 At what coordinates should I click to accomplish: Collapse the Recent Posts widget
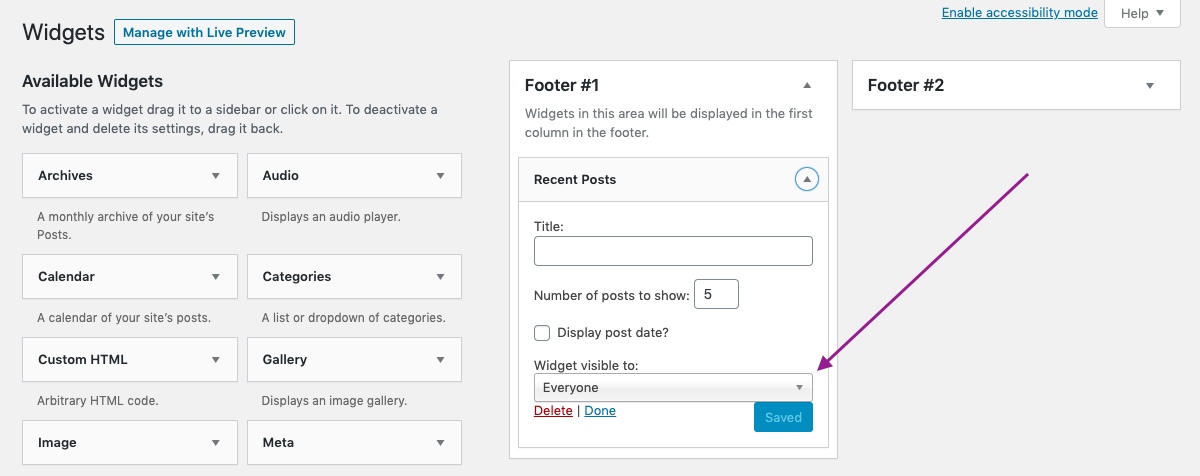click(807, 180)
